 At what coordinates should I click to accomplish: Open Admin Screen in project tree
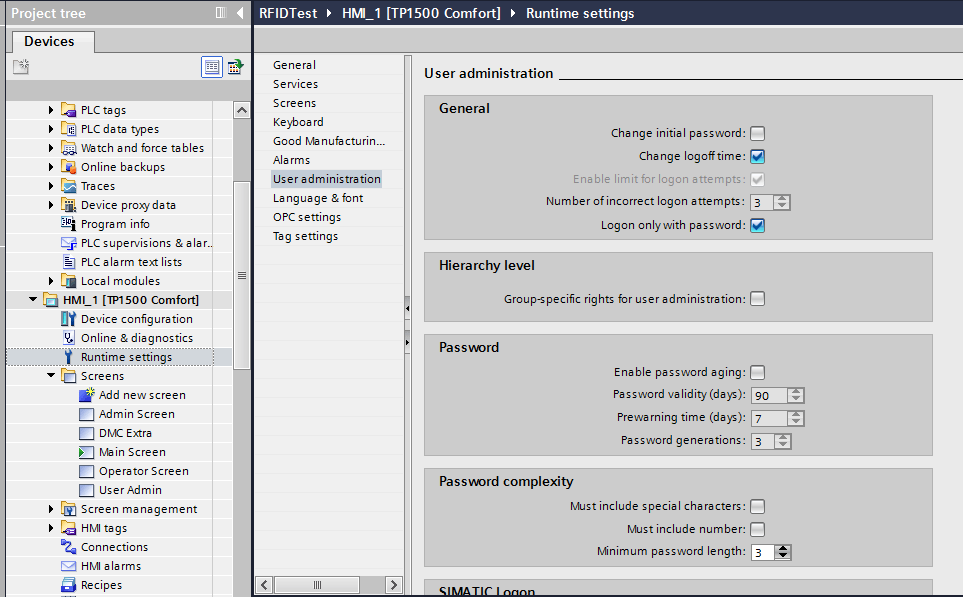point(137,415)
